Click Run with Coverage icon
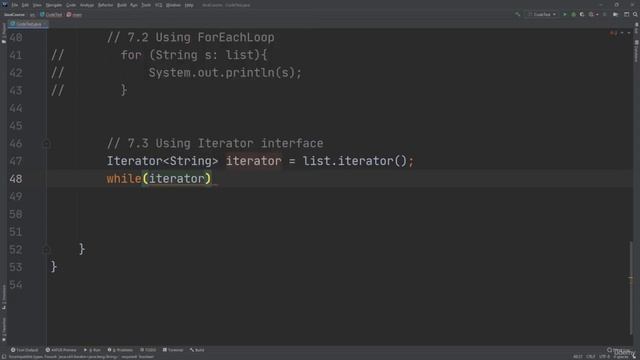Image resolution: width=640 pixels, height=360 pixels. pyautogui.click(x=582, y=14)
